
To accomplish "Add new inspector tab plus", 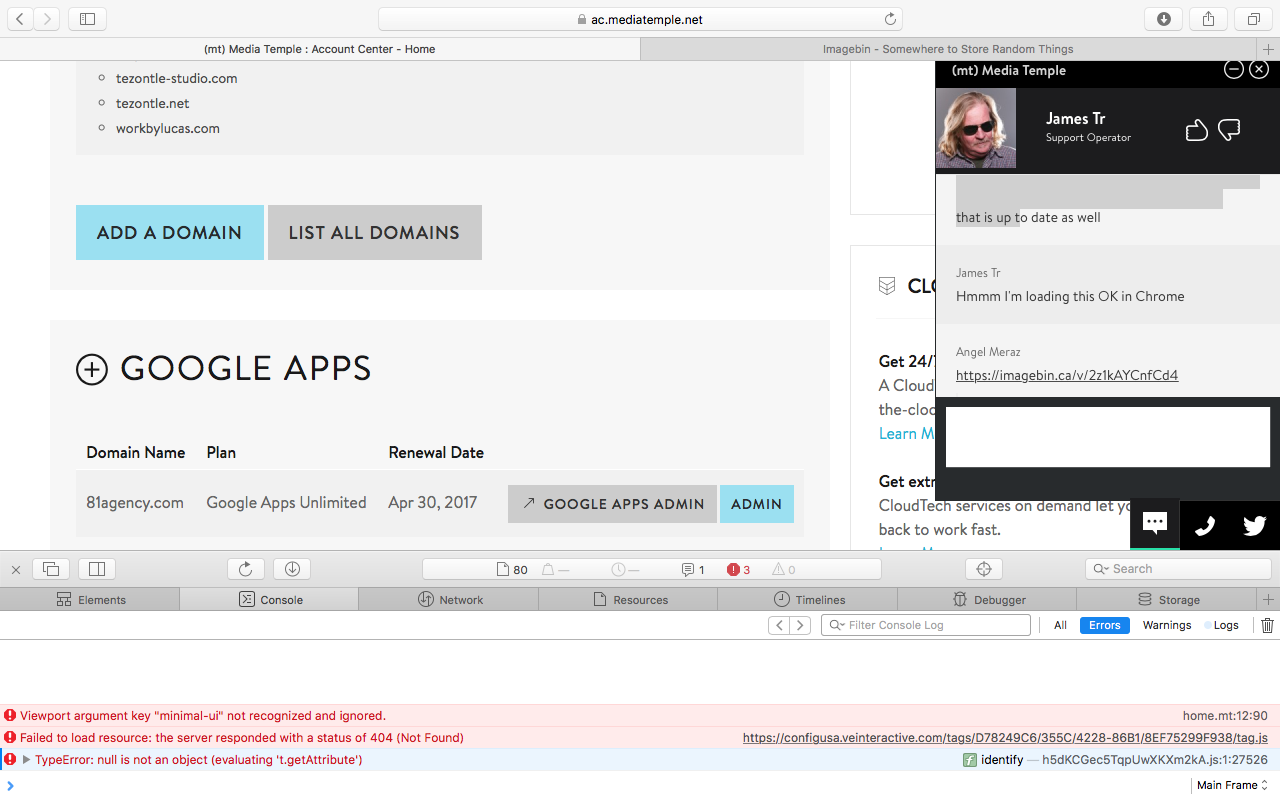I will click(x=1269, y=600).
